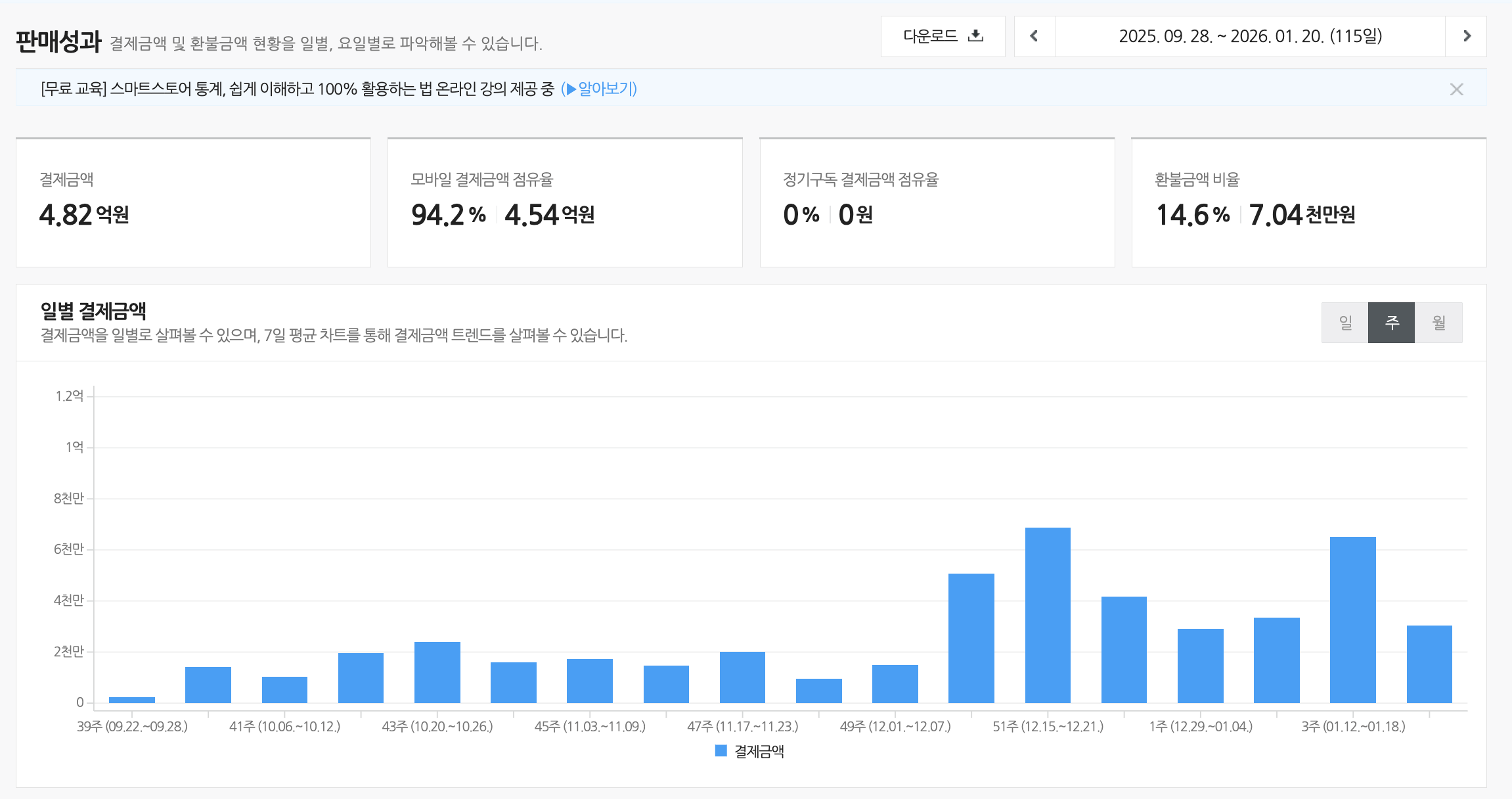Toggle the 결제금액 legend color swatch
The height and width of the screenshot is (799, 1512).
click(721, 750)
